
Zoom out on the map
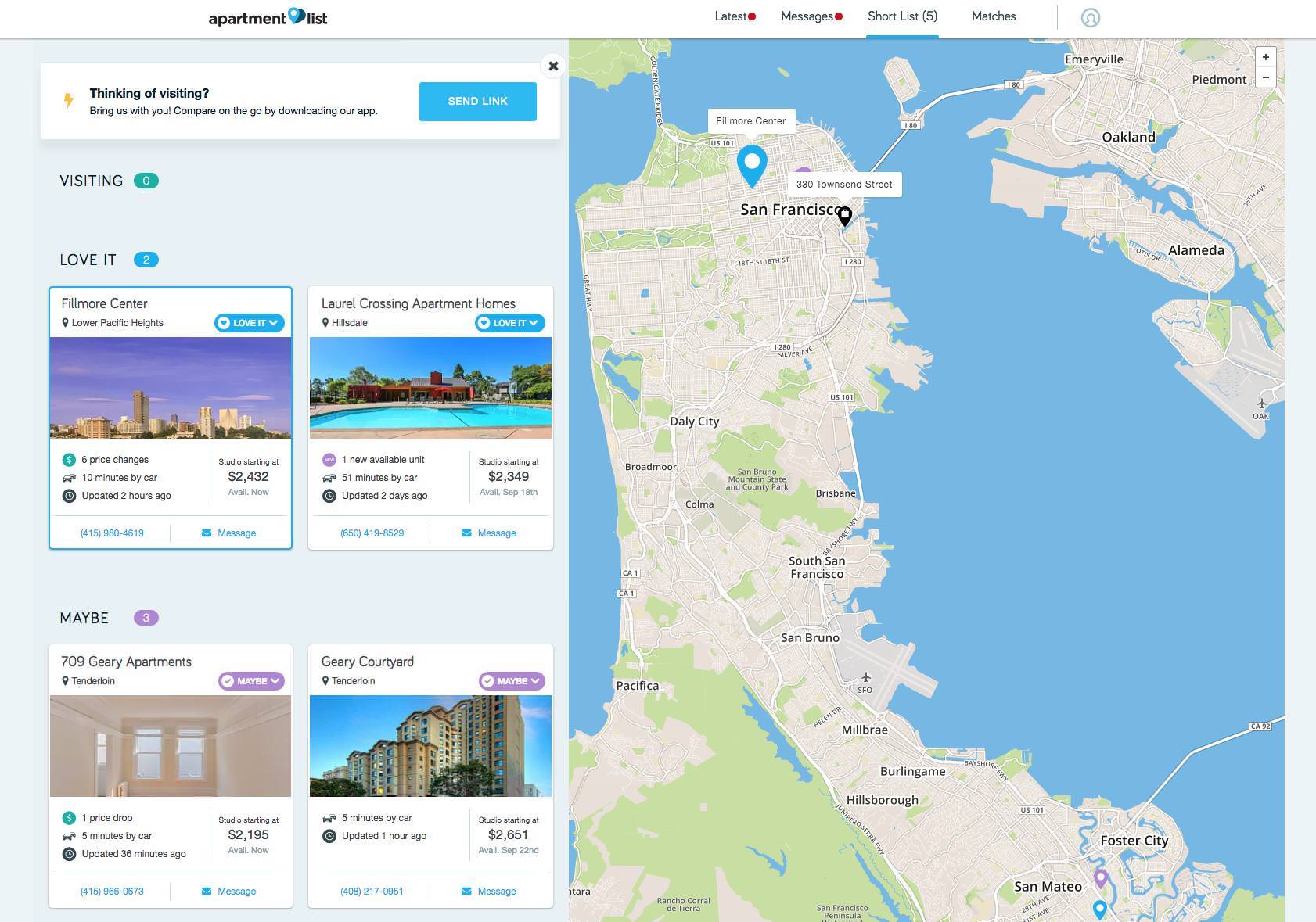coord(1265,77)
